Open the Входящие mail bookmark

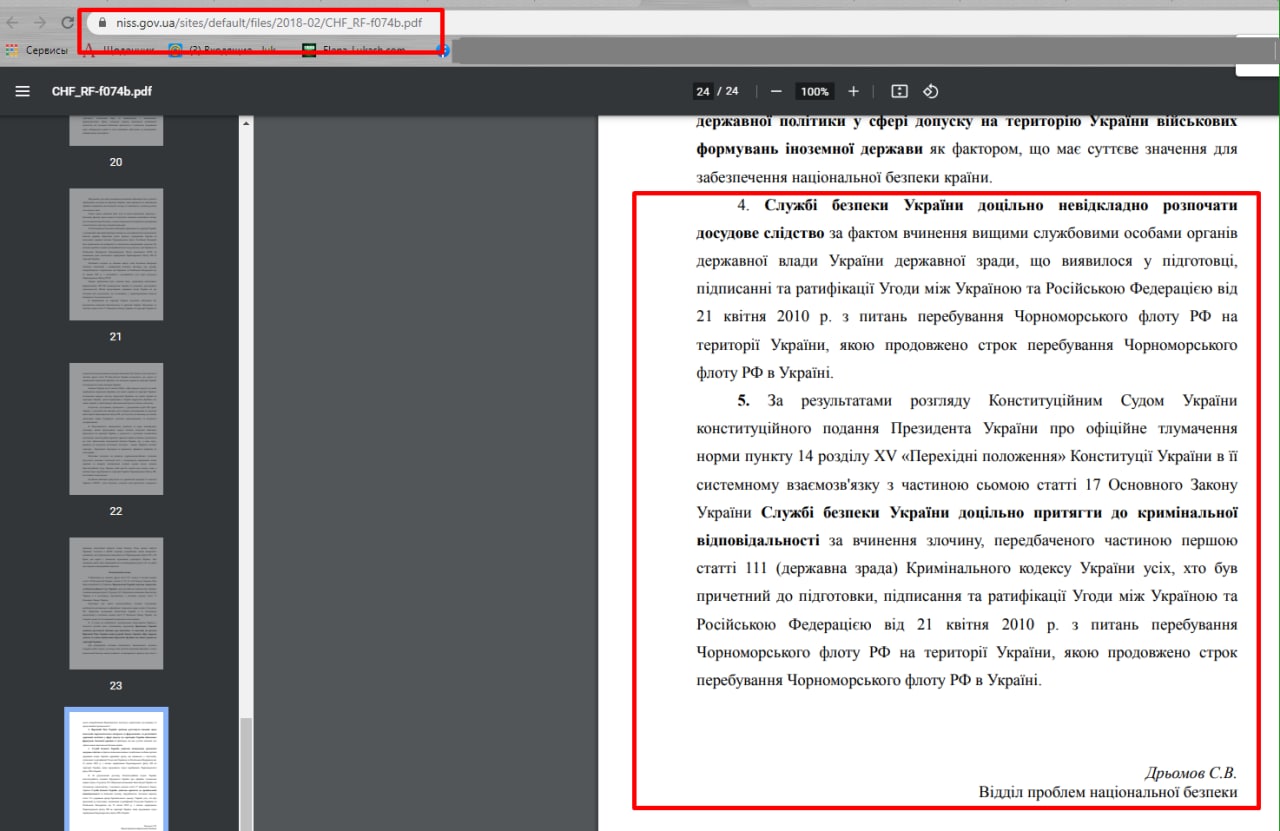[222, 49]
